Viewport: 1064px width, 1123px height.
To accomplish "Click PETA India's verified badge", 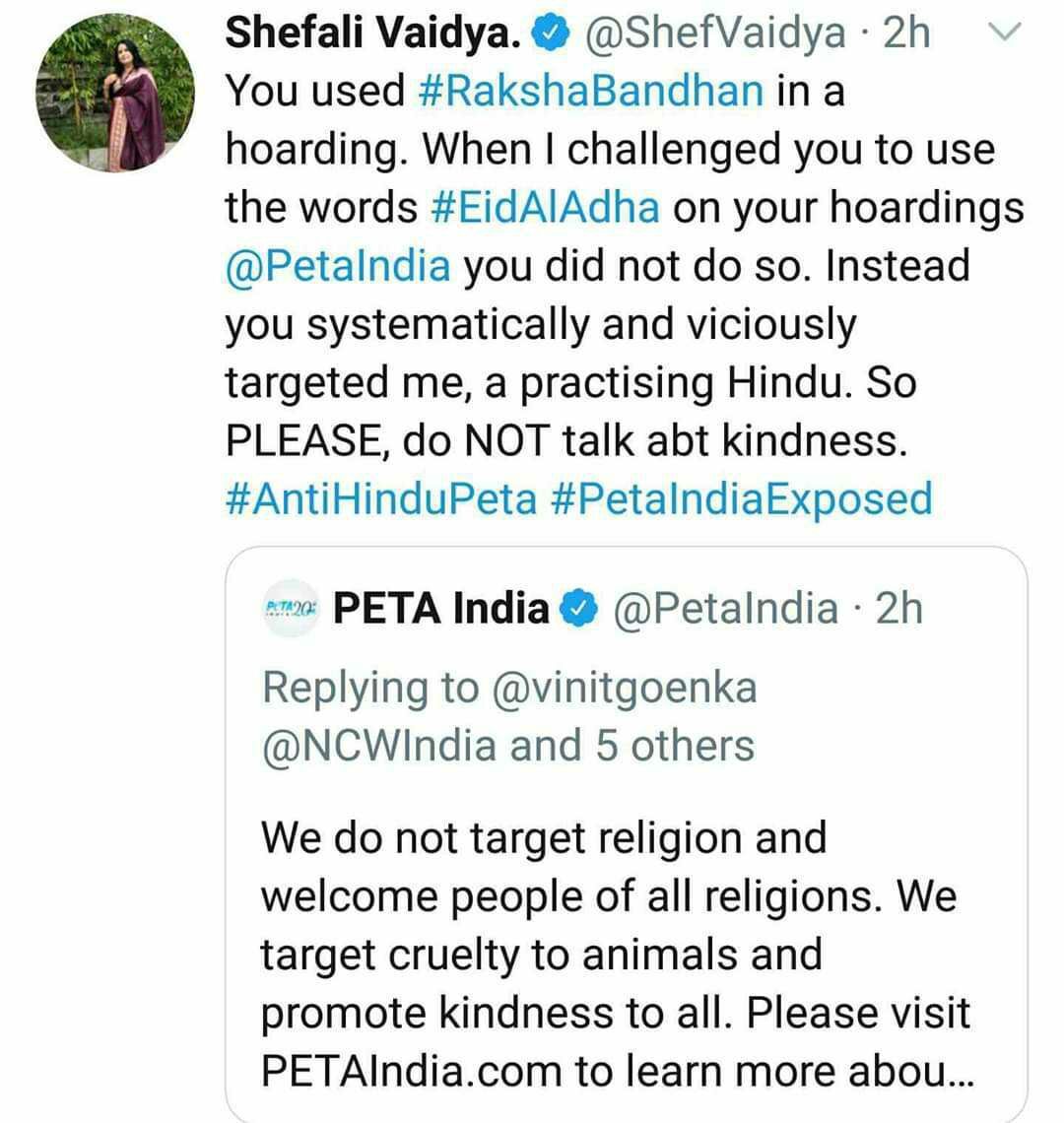I will tap(579, 609).
